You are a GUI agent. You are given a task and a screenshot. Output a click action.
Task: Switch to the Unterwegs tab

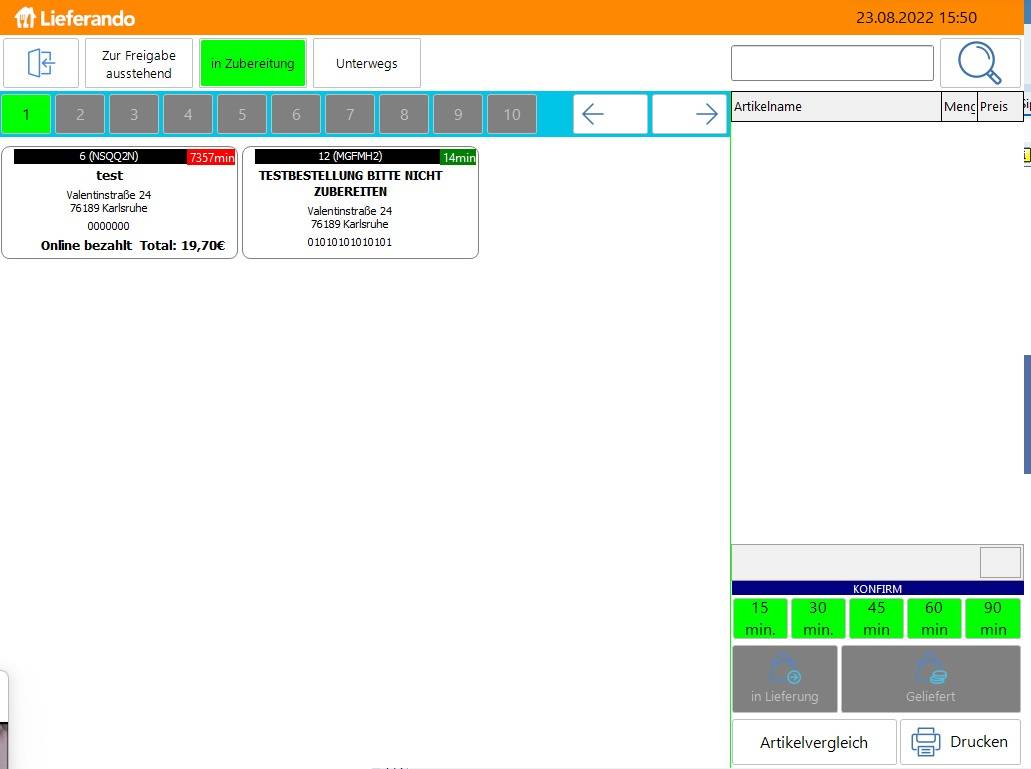(x=366, y=64)
